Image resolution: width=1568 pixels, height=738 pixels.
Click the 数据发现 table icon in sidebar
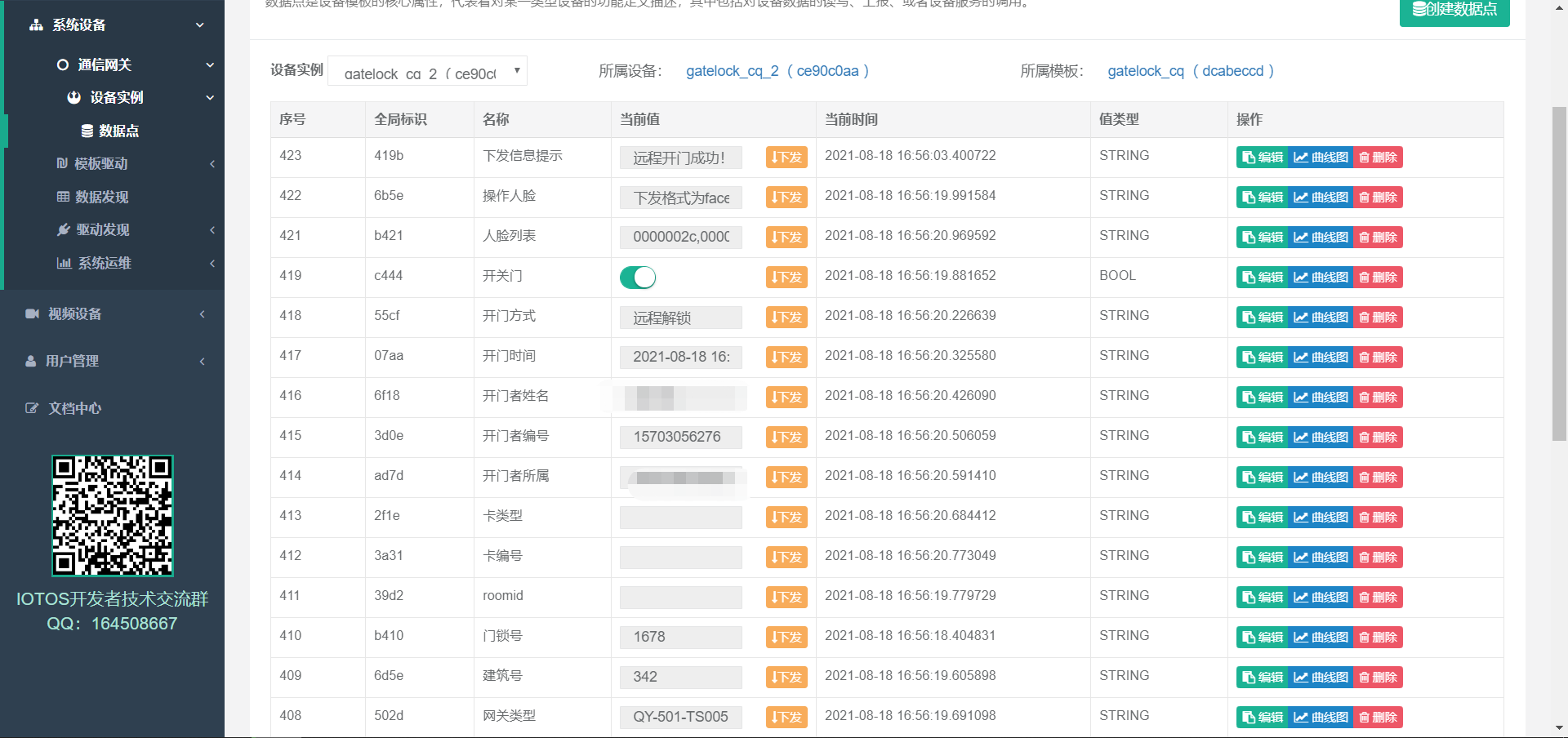[x=63, y=197]
